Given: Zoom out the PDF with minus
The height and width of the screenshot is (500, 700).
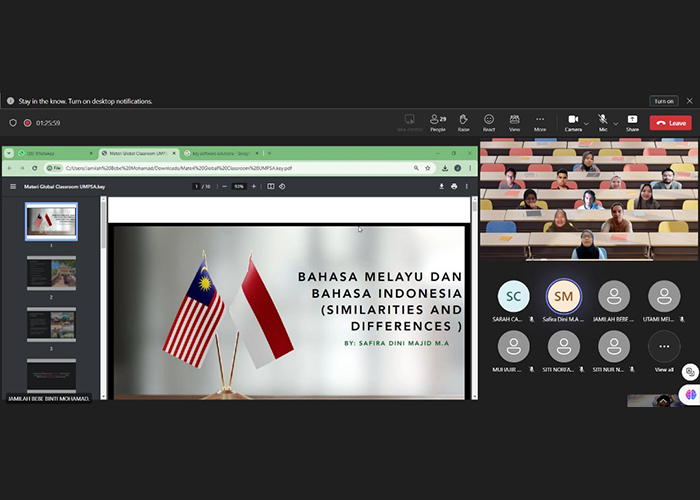Looking at the screenshot, I should [224, 186].
